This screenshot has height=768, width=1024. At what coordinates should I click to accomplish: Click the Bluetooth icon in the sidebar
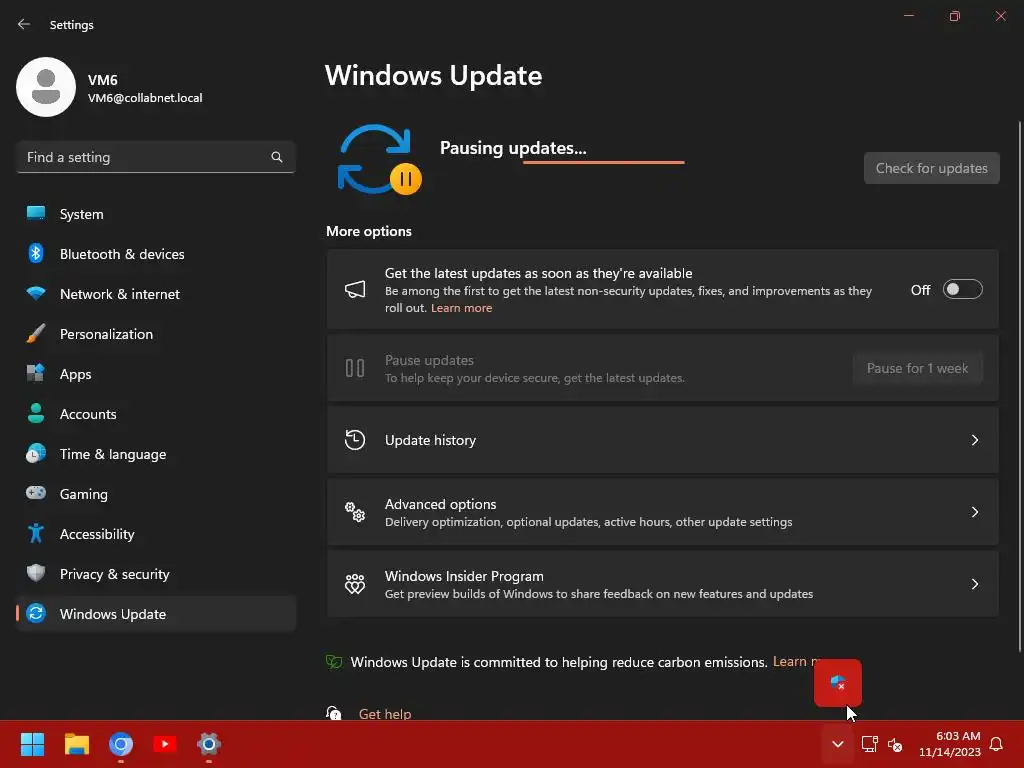pyautogui.click(x=36, y=253)
